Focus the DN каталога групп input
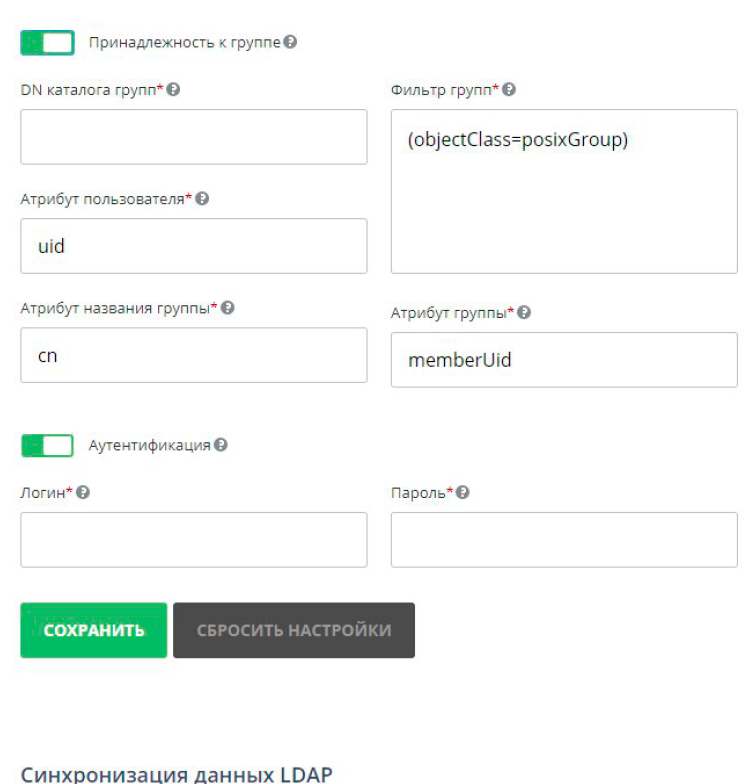Viewport: 756px width, 784px height. click(193, 137)
